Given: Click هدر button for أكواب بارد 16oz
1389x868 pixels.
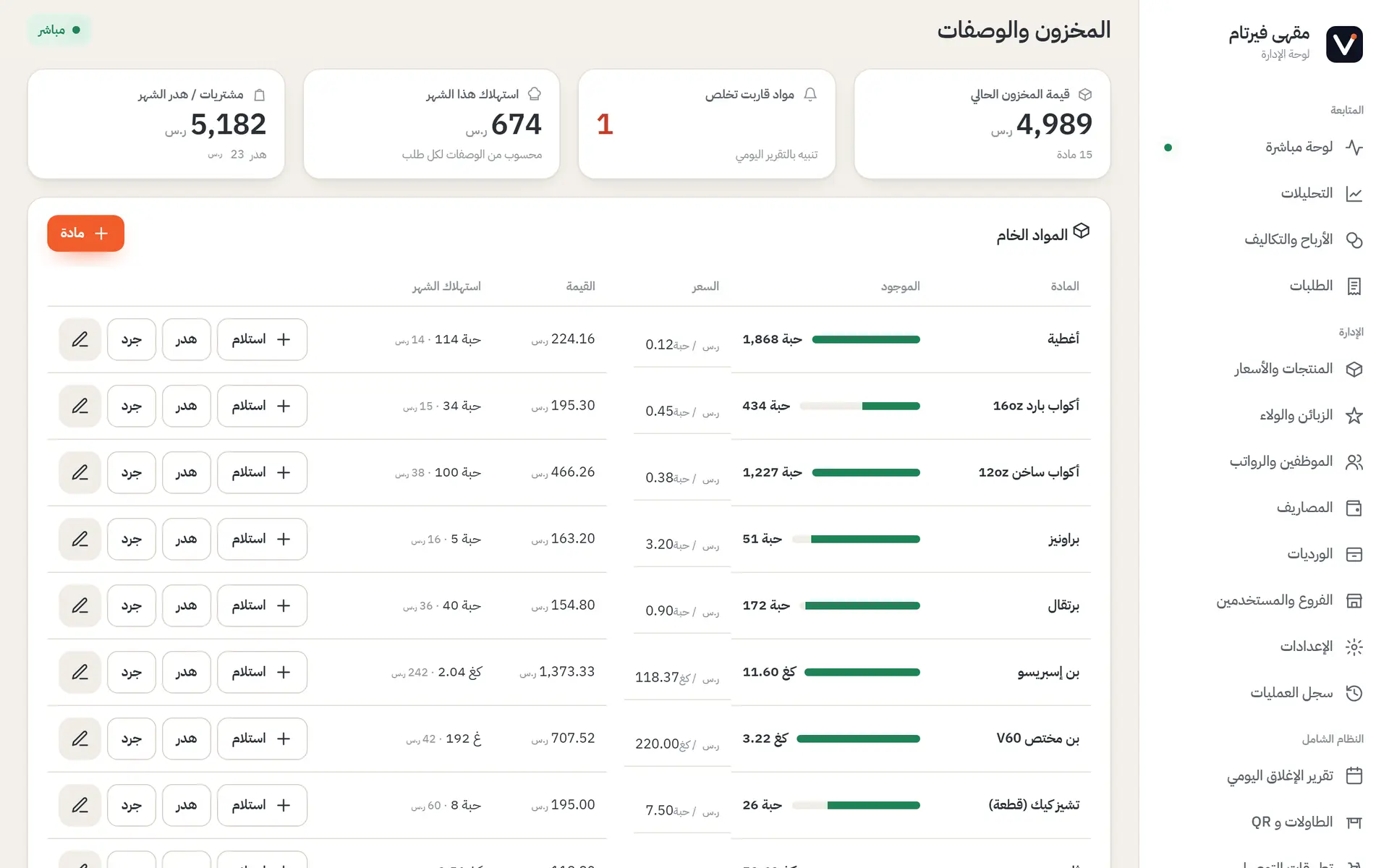Looking at the screenshot, I should click(187, 406).
